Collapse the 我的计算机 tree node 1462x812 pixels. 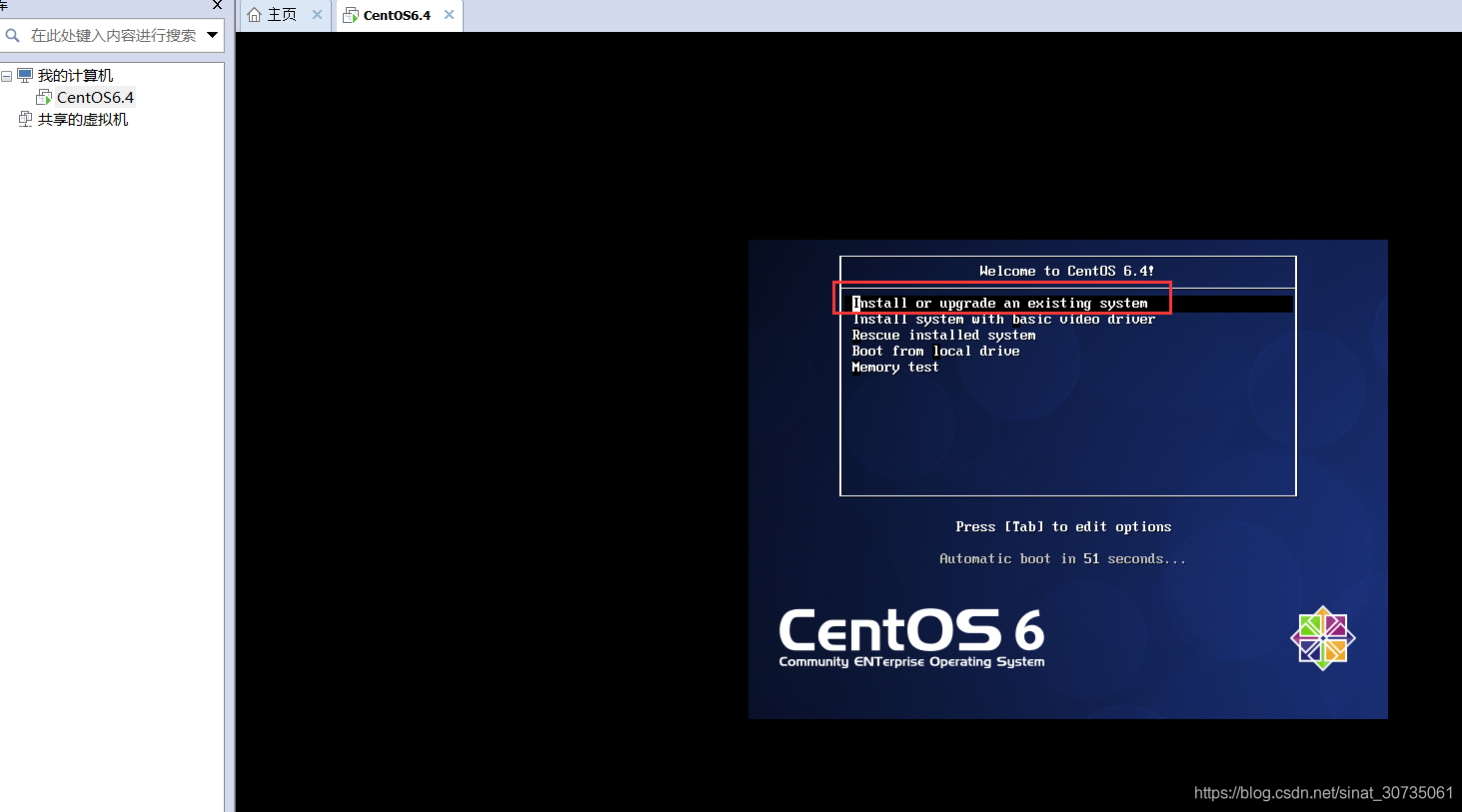click(x=7, y=76)
